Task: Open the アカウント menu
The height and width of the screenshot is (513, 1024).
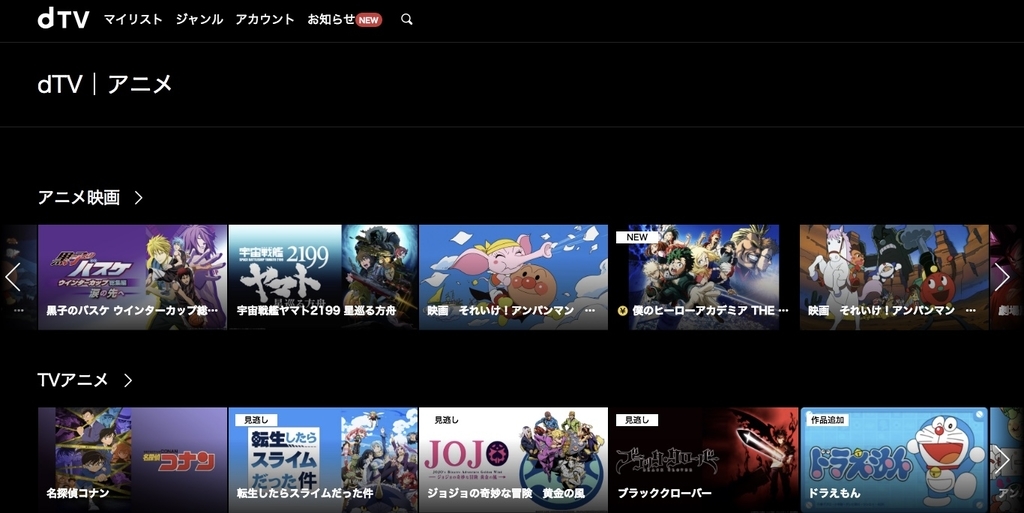Action: tap(265, 20)
